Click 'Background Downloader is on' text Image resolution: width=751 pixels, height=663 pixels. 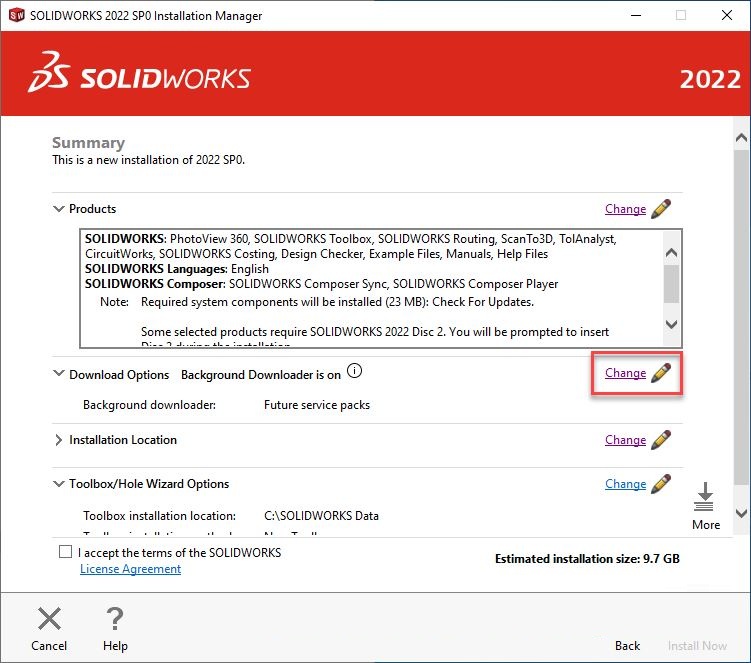pyautogui.click(x=261, y=375)
